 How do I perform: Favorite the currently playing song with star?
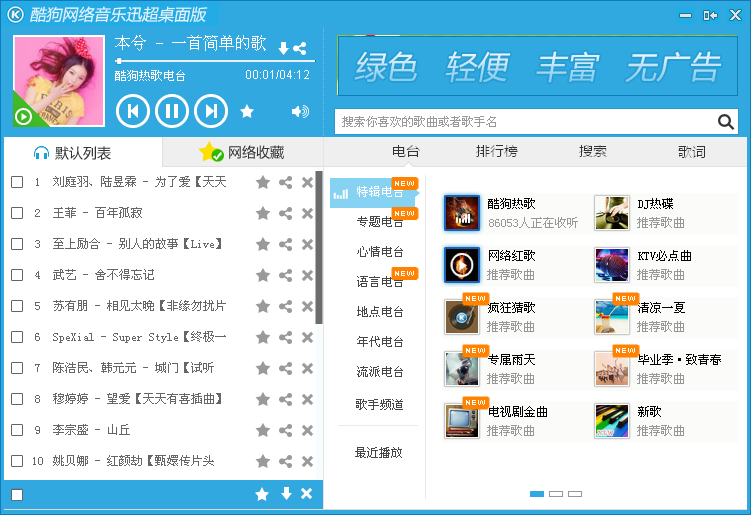tap(247, 112)
